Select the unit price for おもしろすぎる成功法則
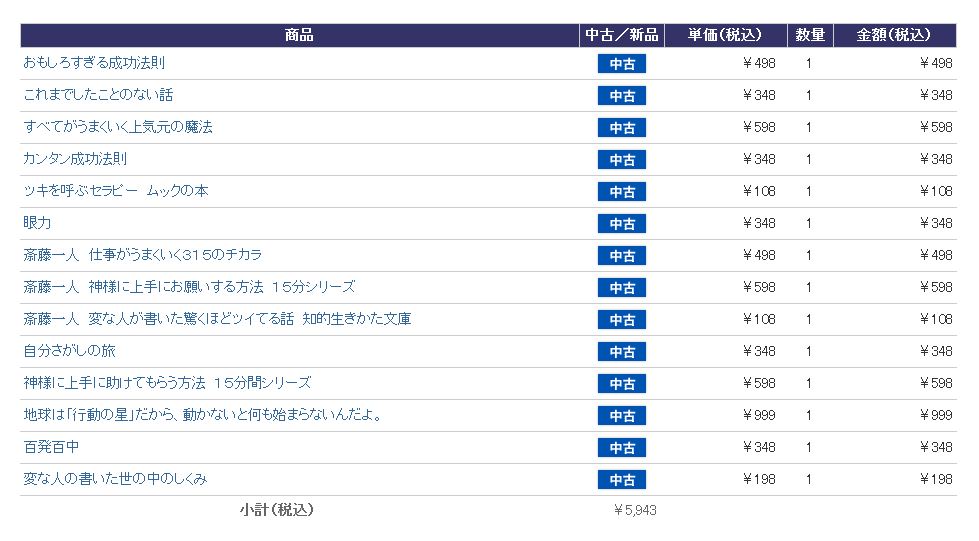This screenshot has width=979, height=541. pyautogui.click(x=759, y=63)
